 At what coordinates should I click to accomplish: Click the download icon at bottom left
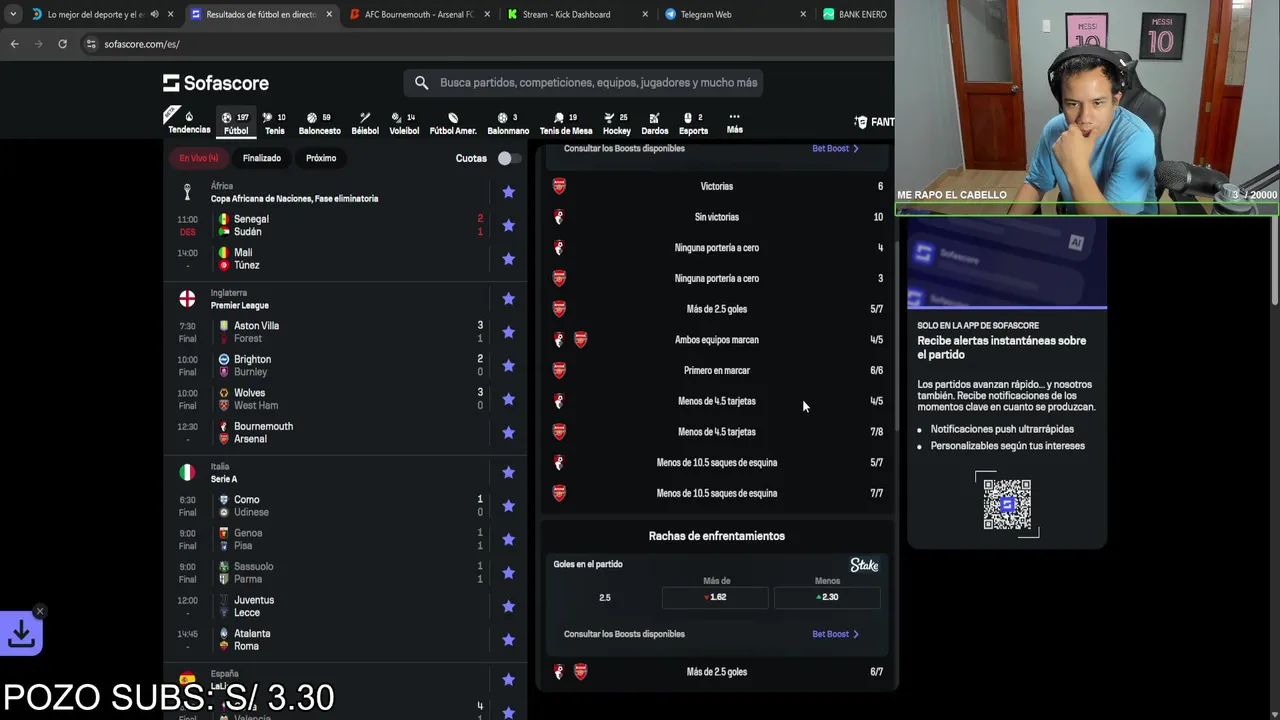21,633
